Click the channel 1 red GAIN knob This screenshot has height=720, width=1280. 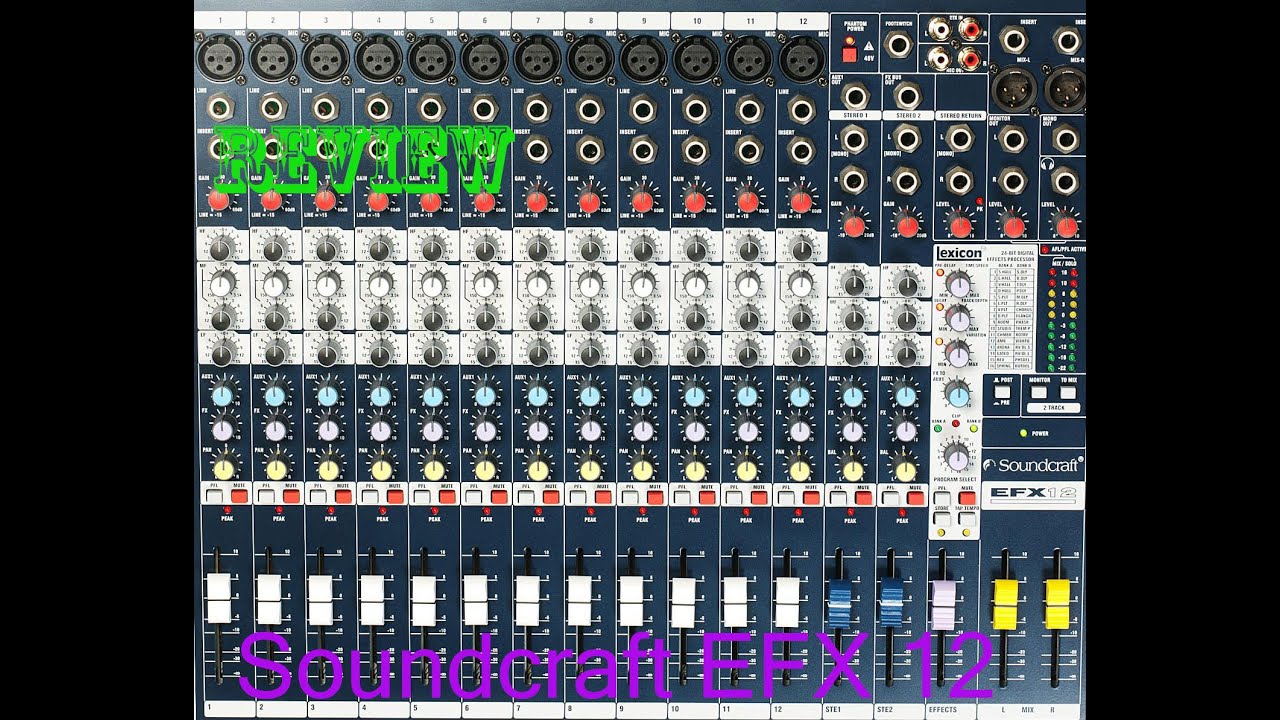point(219,201)
